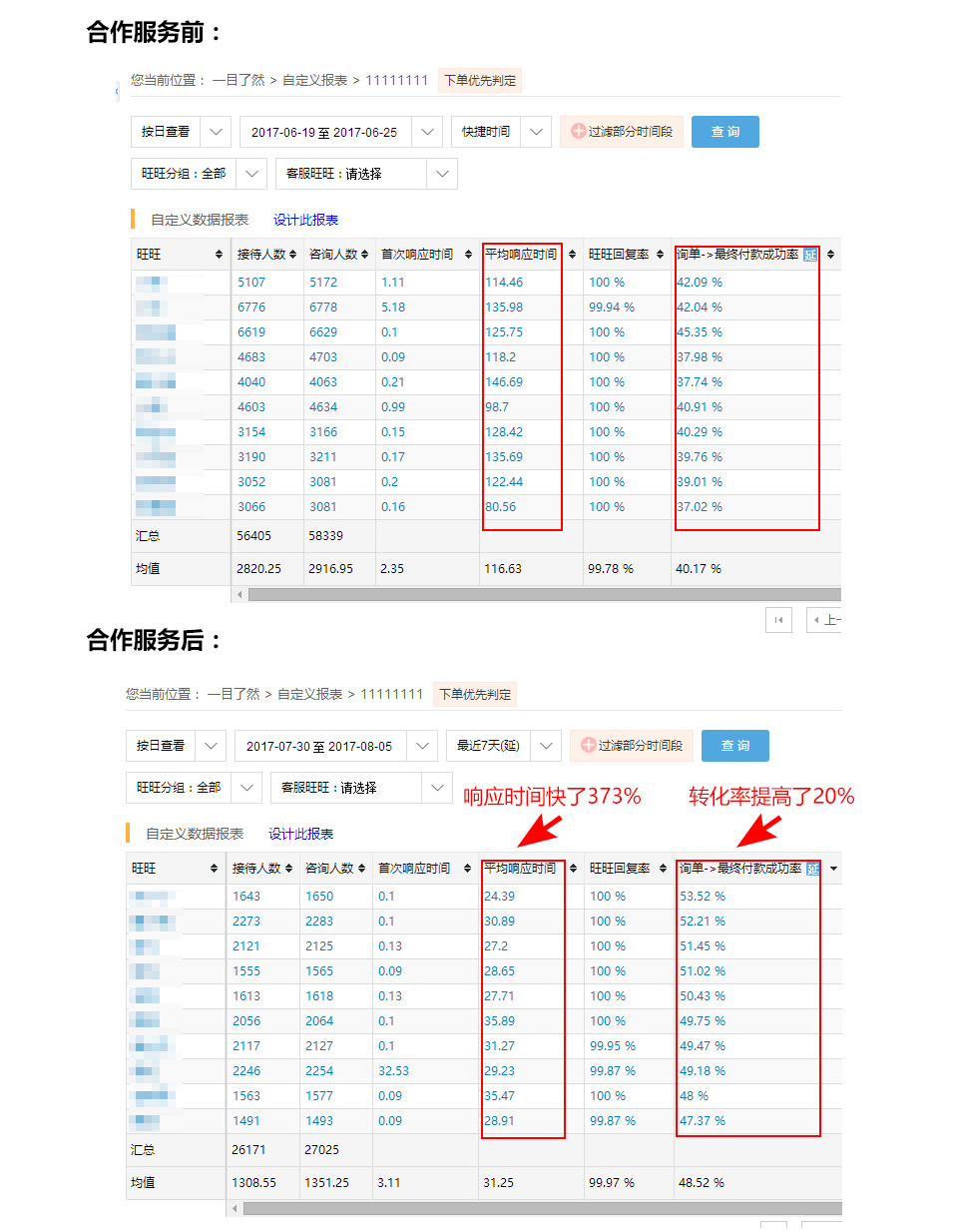Sort 询单->最终付款成功率 column in the 2017-06-19 report
The width and height of the screenshot is (958, 1232).
point(830,255)
